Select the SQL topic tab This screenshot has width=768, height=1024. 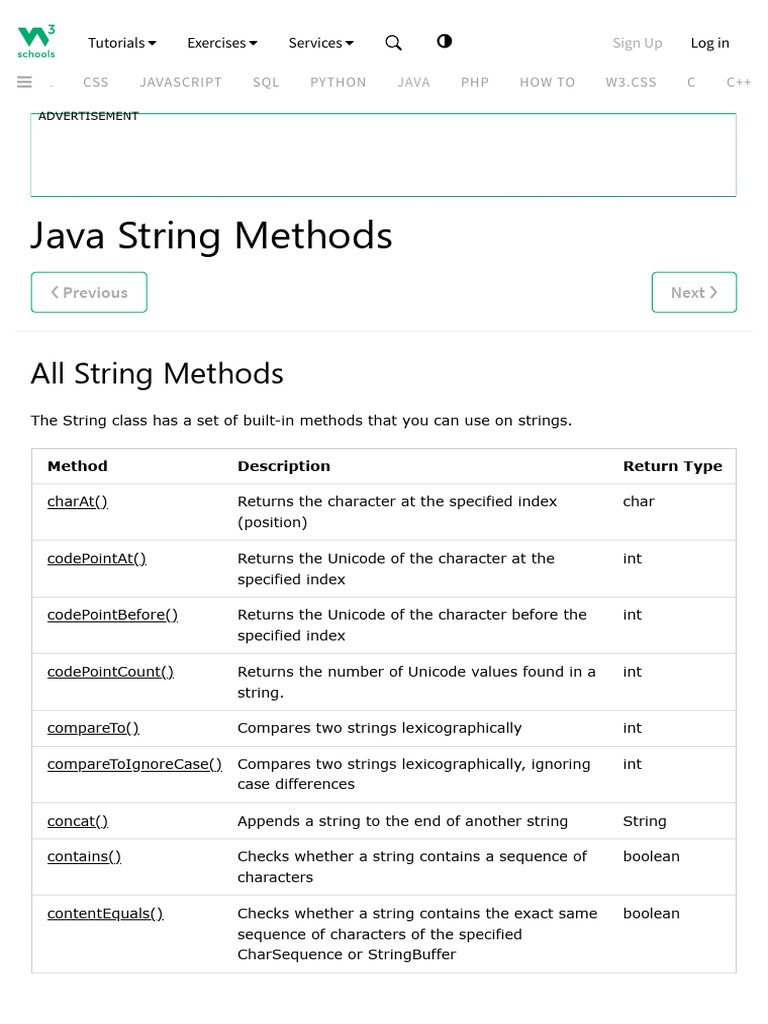[x=266, y=82]
